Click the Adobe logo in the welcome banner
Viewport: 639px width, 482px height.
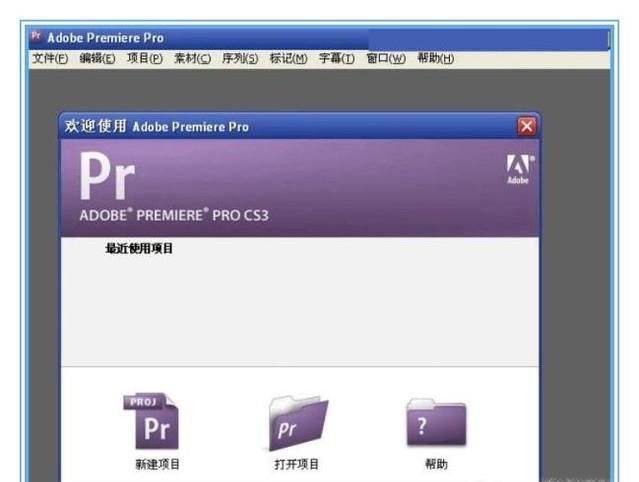coord(520,169)
